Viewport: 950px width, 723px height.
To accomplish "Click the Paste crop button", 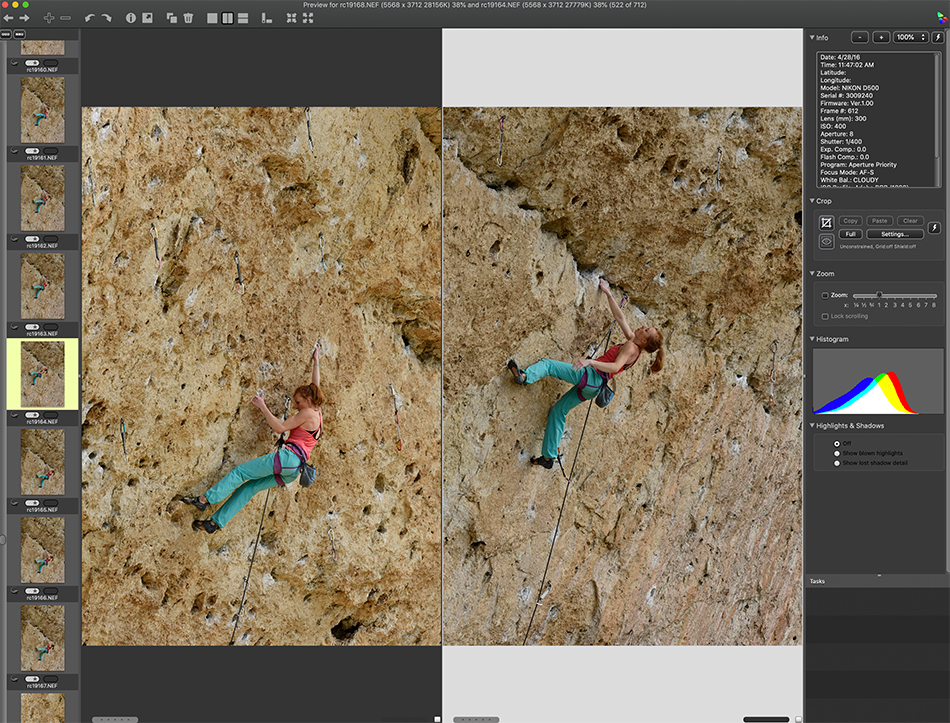I will (880, 221).
